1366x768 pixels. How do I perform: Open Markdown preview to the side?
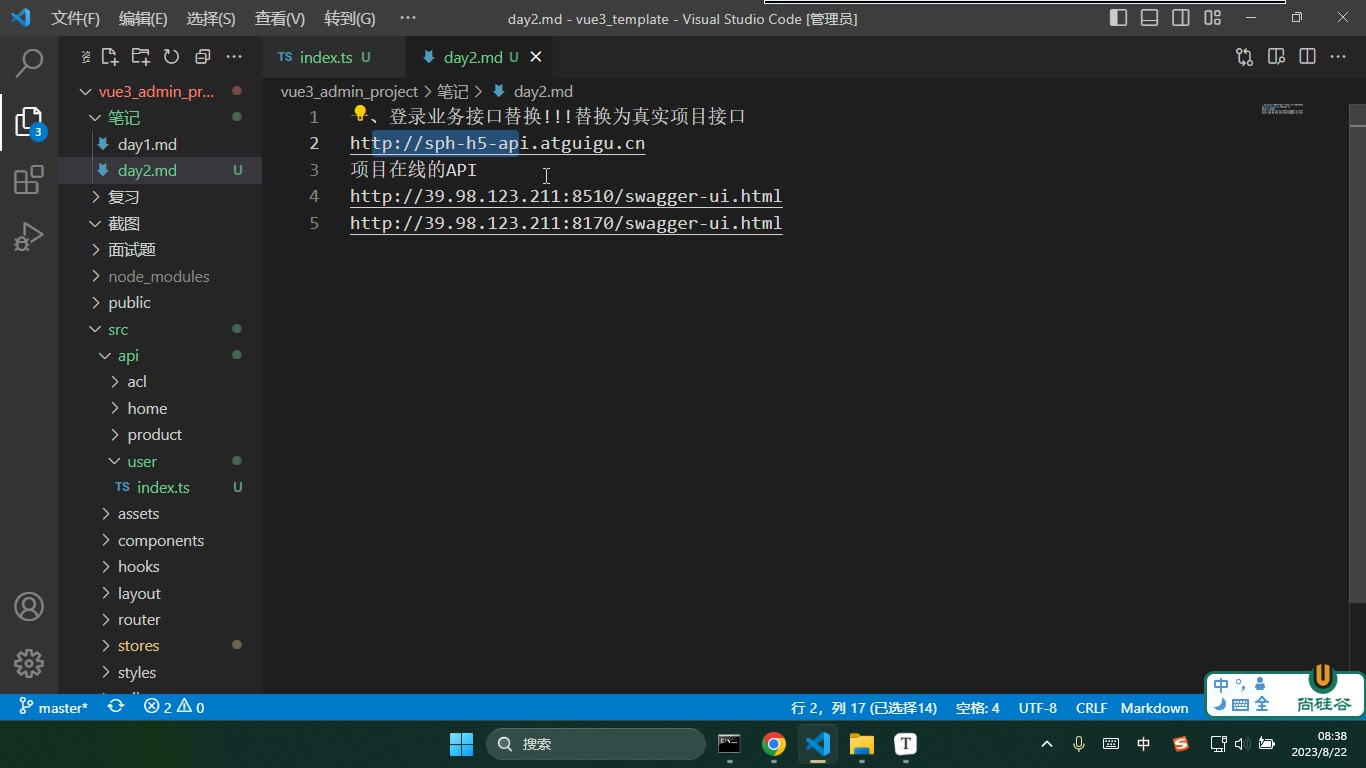click(1276, 57)
